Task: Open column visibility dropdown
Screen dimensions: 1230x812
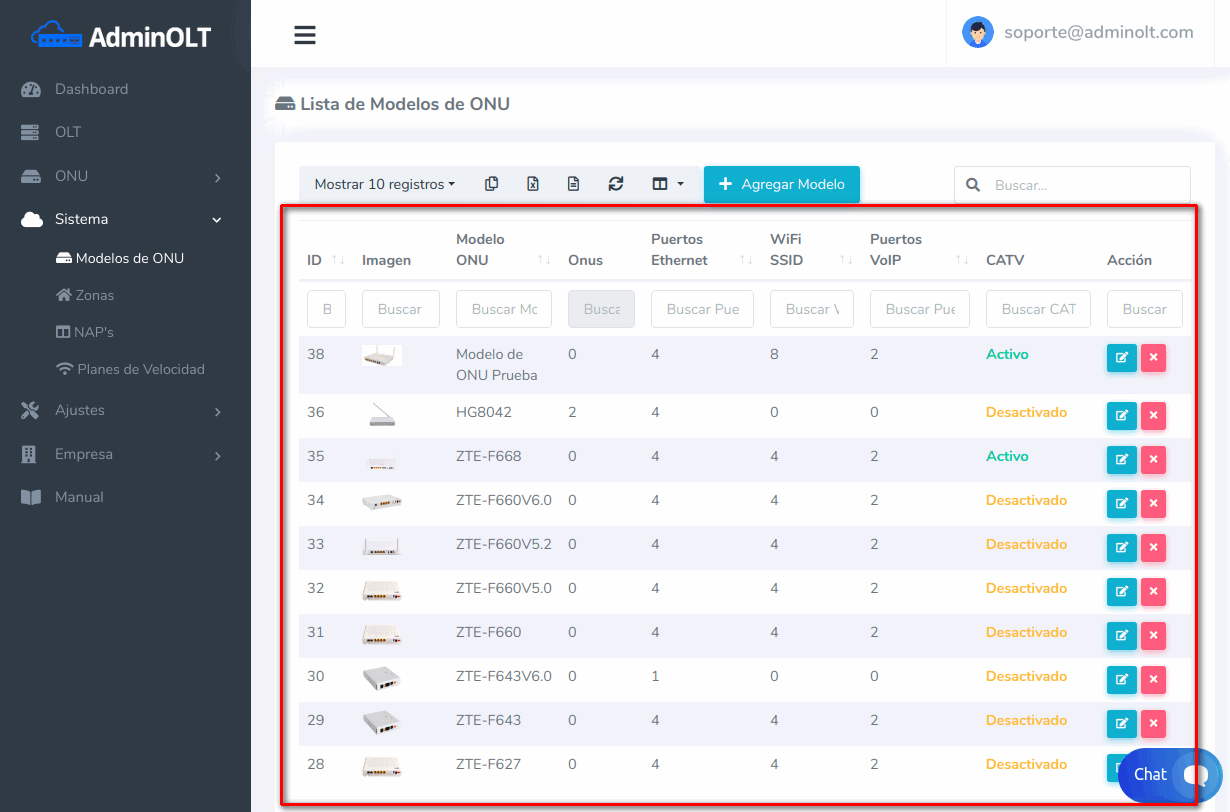Action: [x=667, y=184]
